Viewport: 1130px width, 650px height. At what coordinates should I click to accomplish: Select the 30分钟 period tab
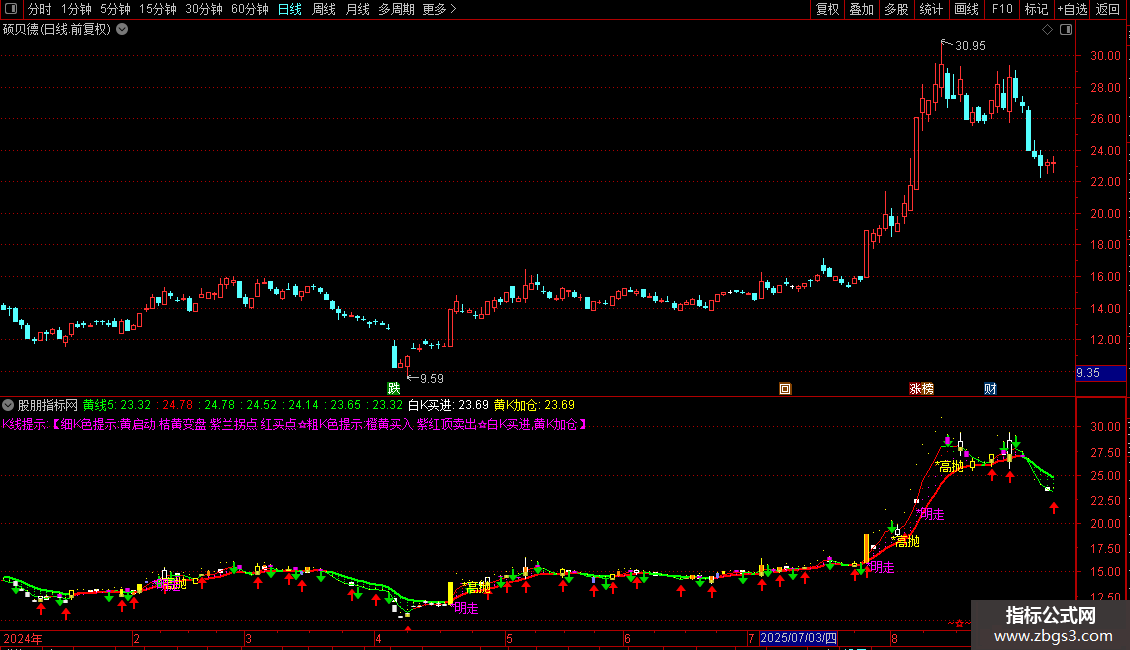[203, 9]
